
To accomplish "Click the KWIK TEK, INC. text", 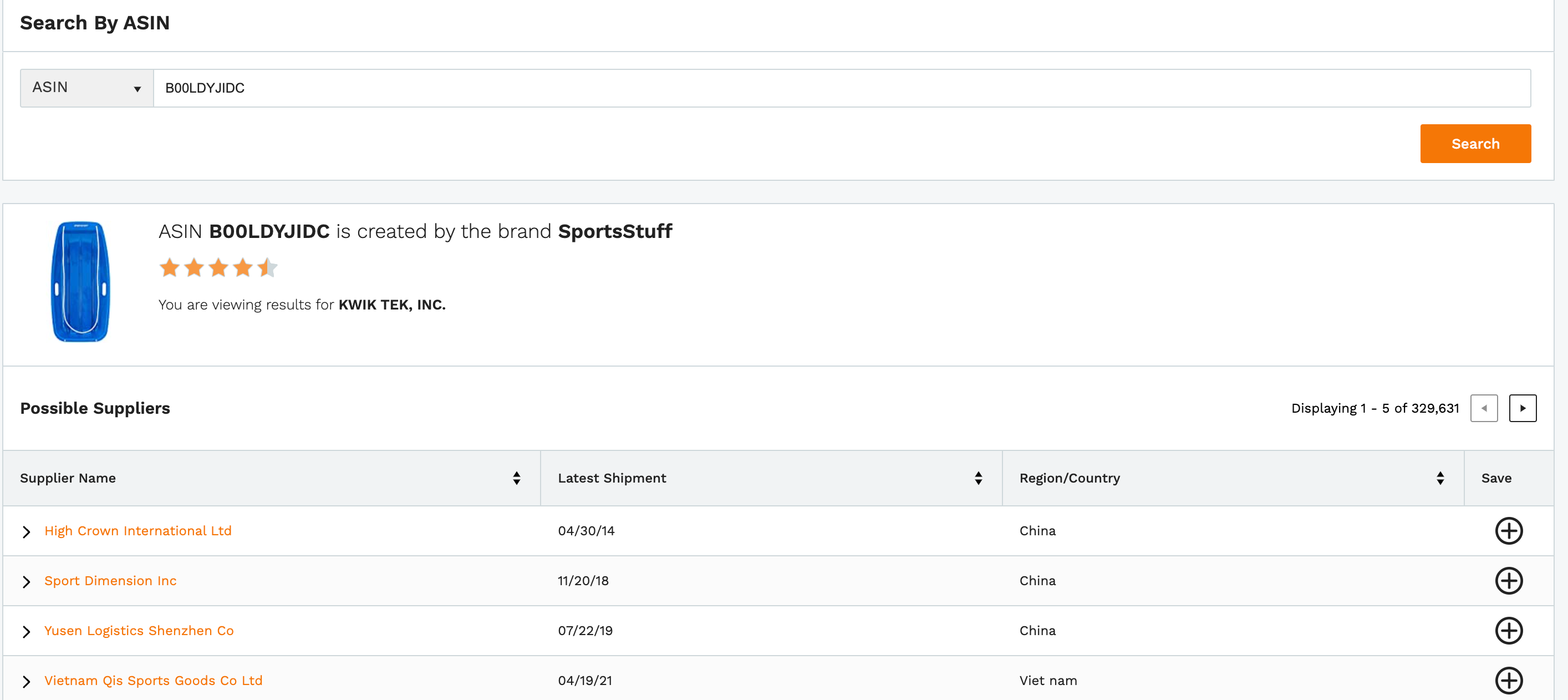I will (x=392, y=305).
